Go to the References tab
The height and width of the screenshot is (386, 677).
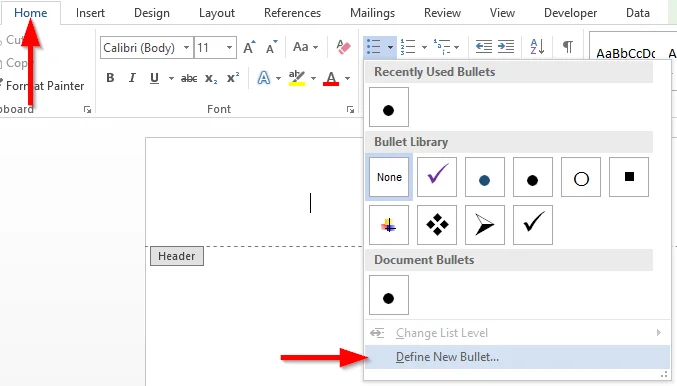(292, 13)
